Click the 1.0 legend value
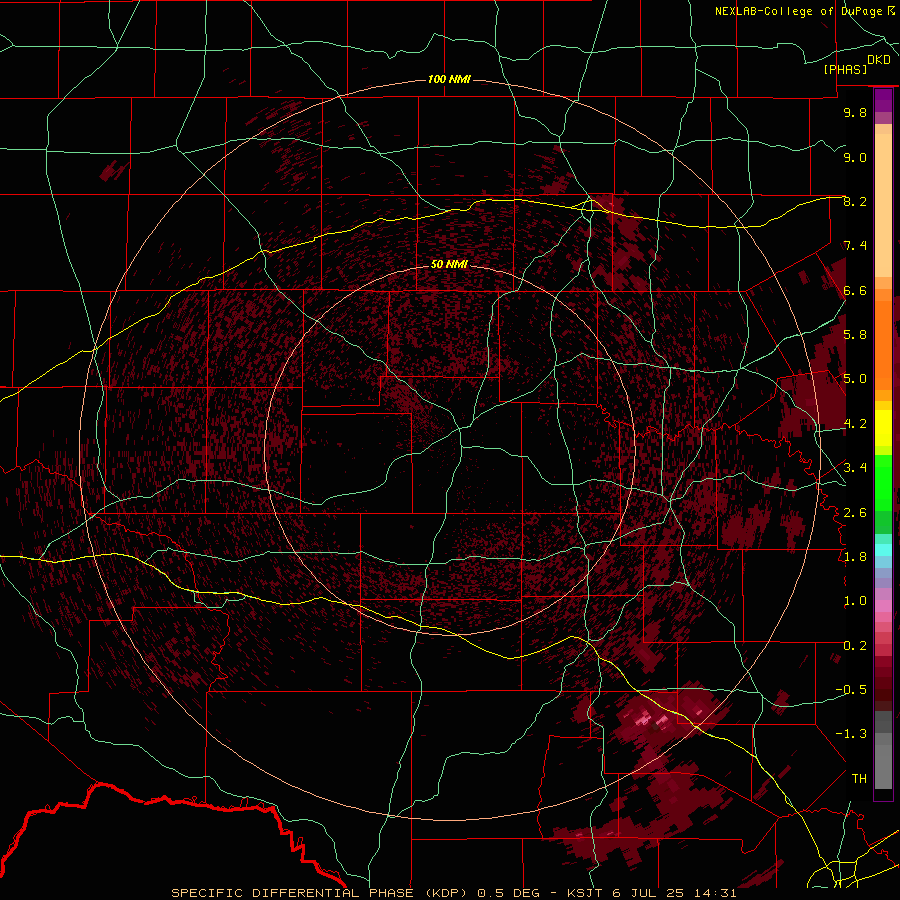900x900 pixels. pyautogui.click(x=855, y=601)
